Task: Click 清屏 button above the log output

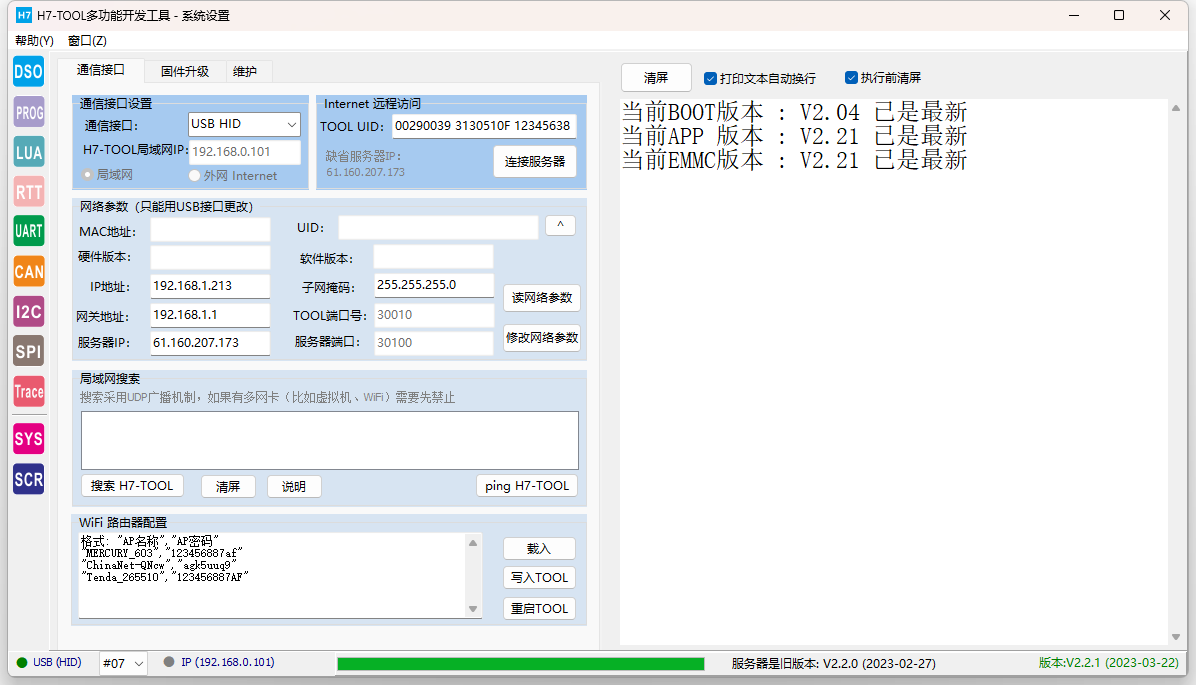Action: point(656,78)
